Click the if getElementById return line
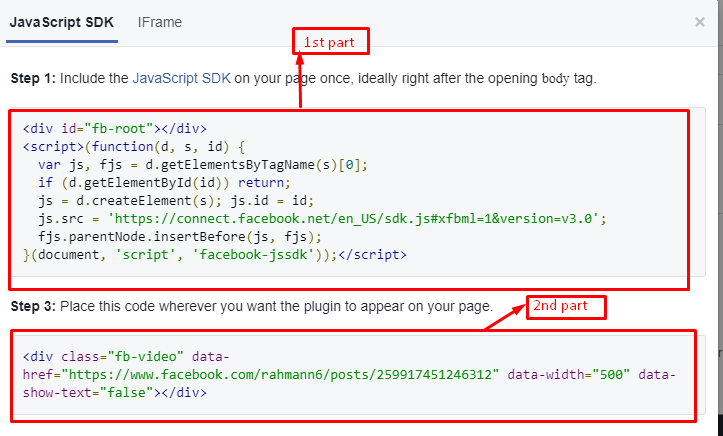 165,183
